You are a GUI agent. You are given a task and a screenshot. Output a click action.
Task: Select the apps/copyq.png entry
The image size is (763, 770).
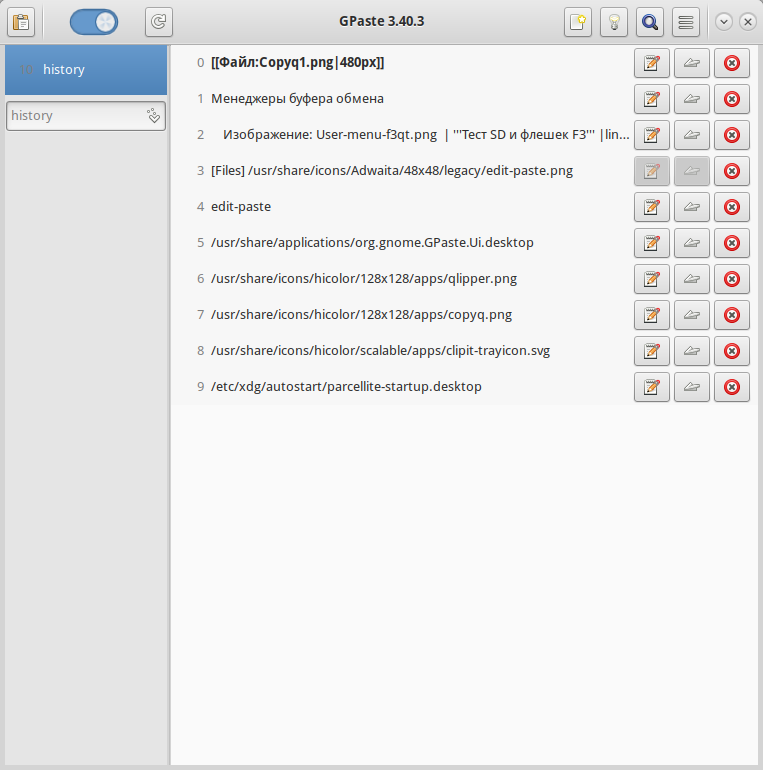361,315
